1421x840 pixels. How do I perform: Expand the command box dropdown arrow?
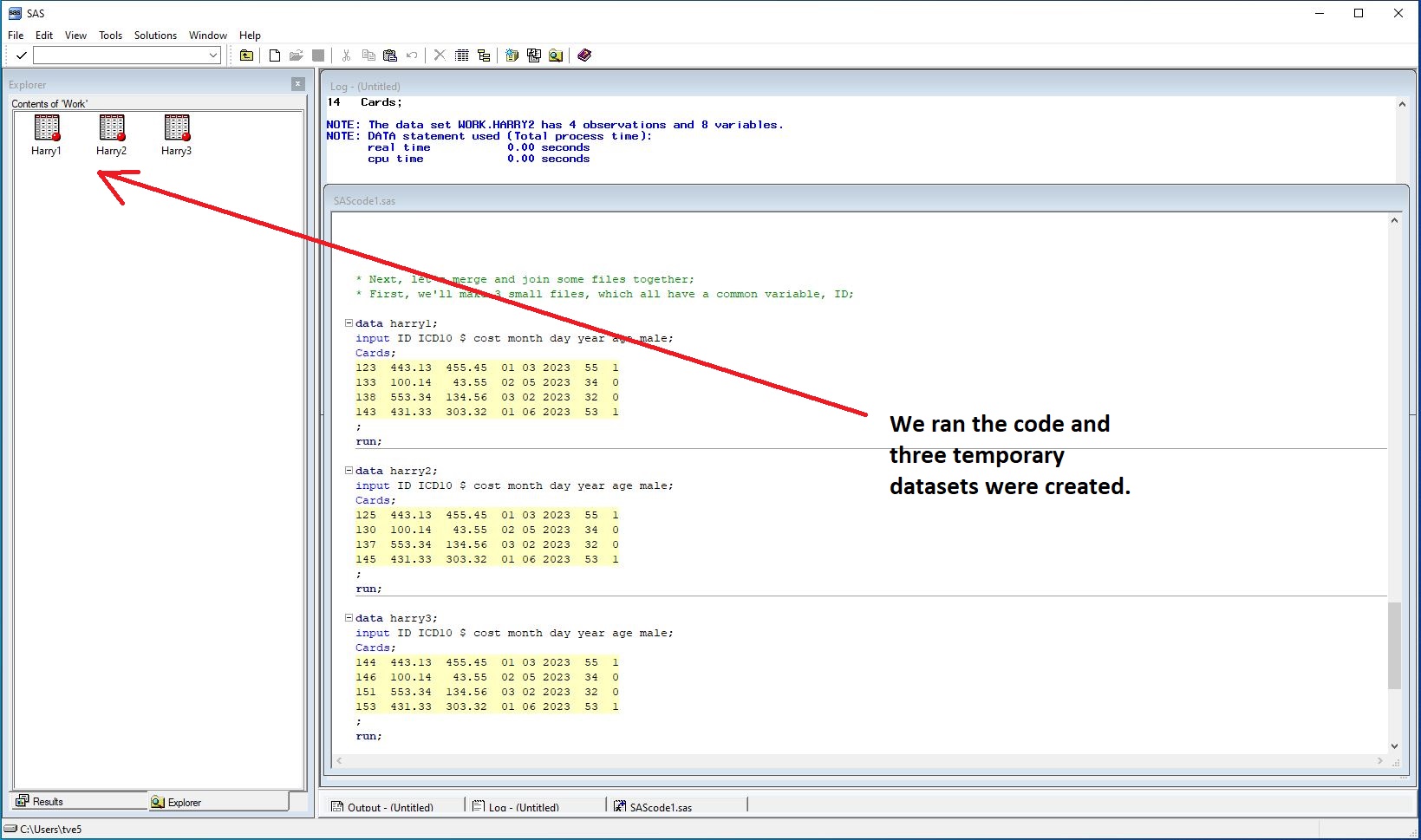click(213, 55)
